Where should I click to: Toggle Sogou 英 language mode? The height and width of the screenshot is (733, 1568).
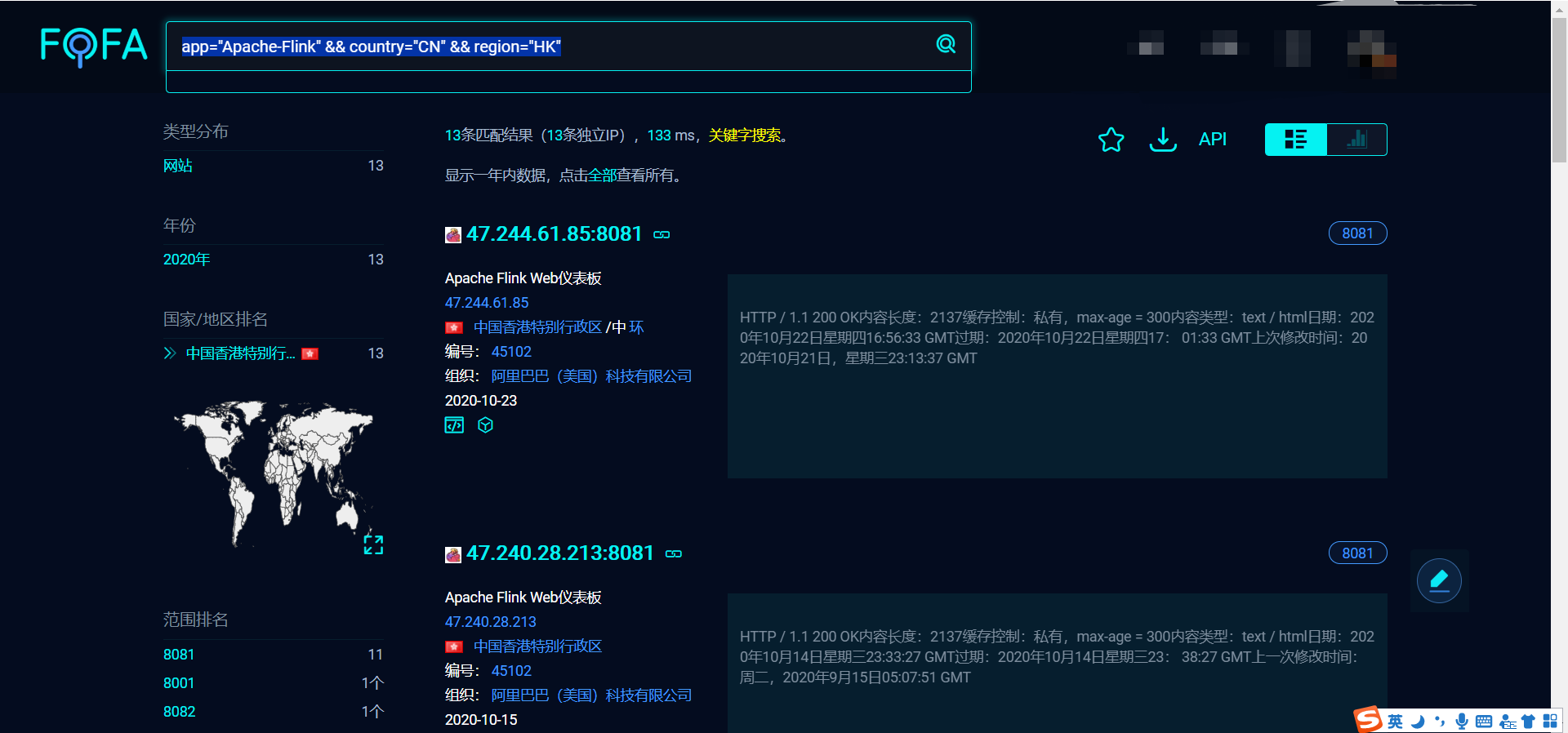pos(1395,722)
